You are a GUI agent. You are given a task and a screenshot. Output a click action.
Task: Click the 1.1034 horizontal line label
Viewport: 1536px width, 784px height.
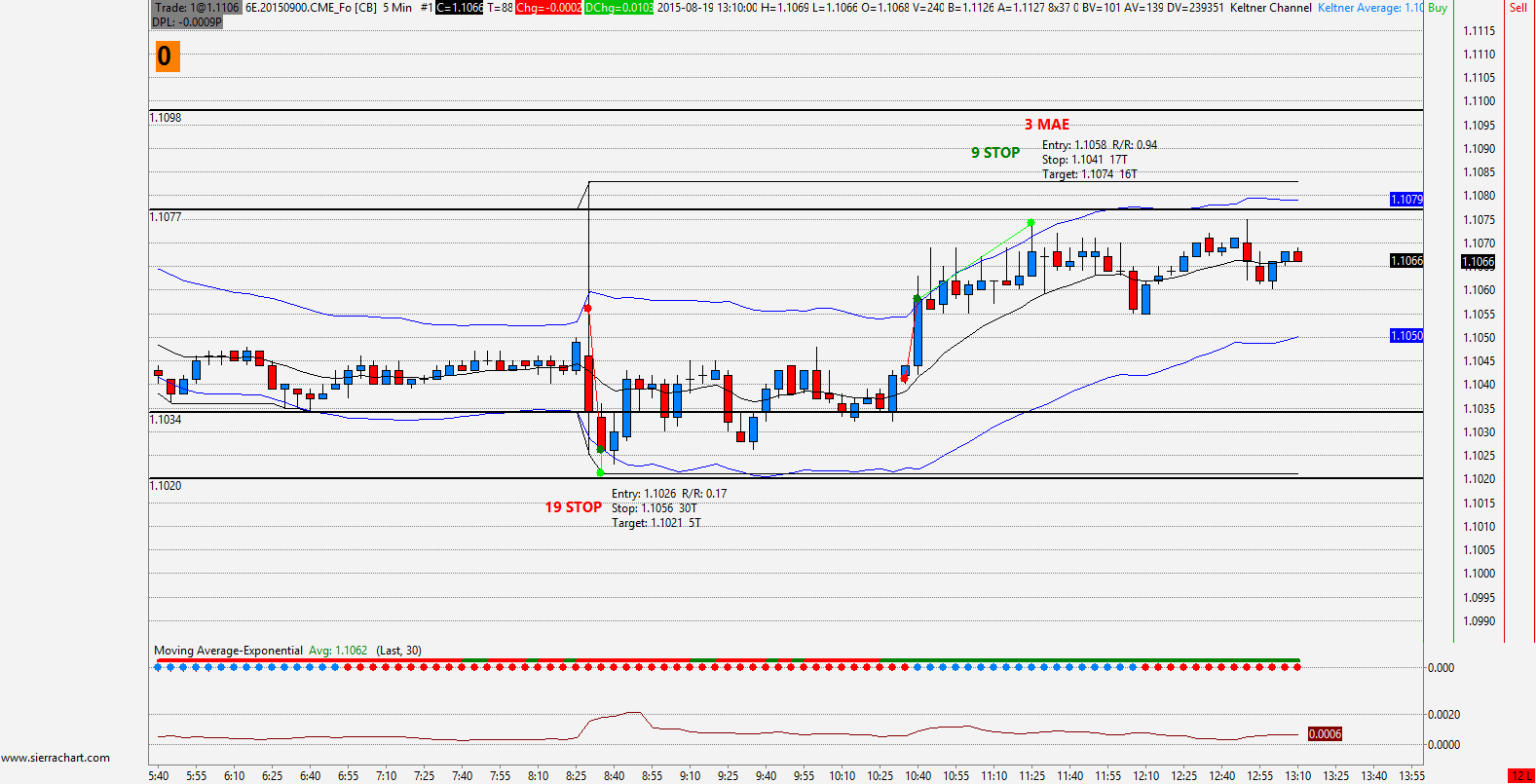pyautogui.click(x=166, y=420)
